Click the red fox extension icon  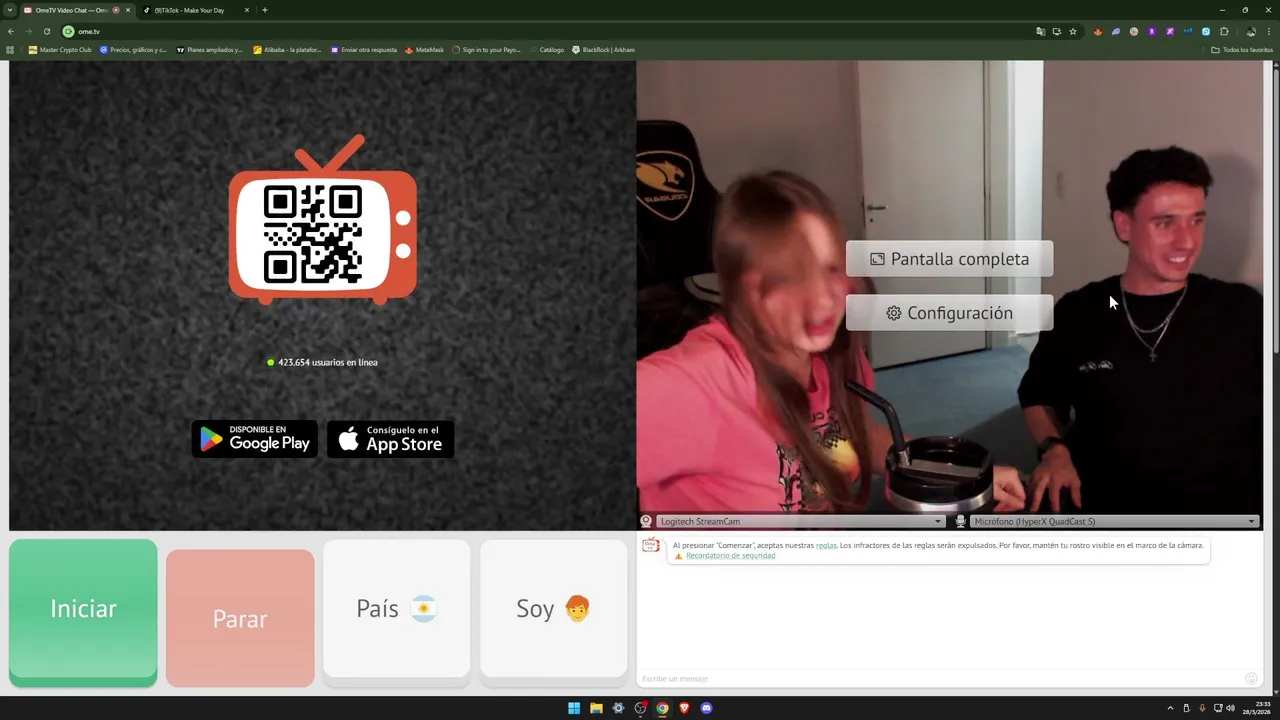click(1098, 31)
